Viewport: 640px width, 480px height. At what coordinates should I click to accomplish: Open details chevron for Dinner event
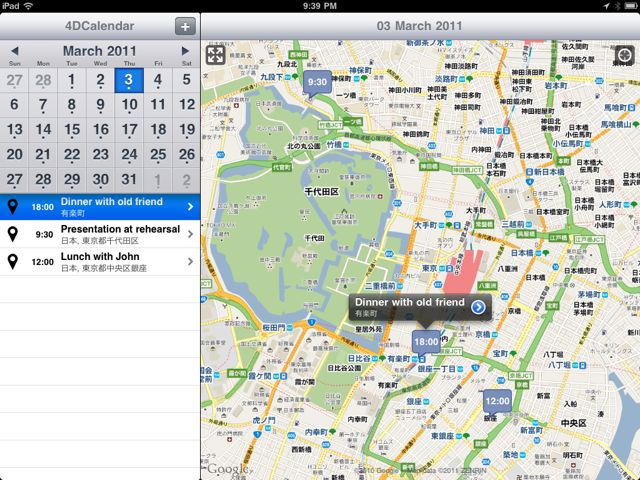[x=190, y=207]
